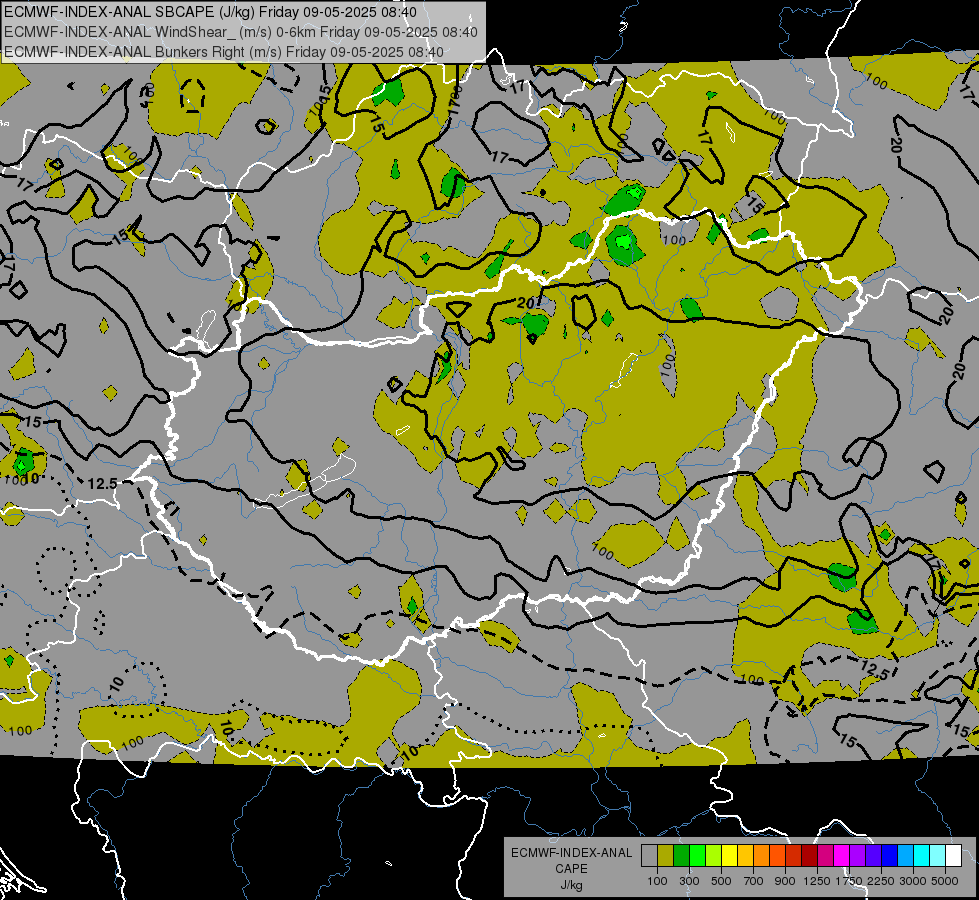Click the CAPE label in legend
The image size is (979, 900).
tap(571, 868)
